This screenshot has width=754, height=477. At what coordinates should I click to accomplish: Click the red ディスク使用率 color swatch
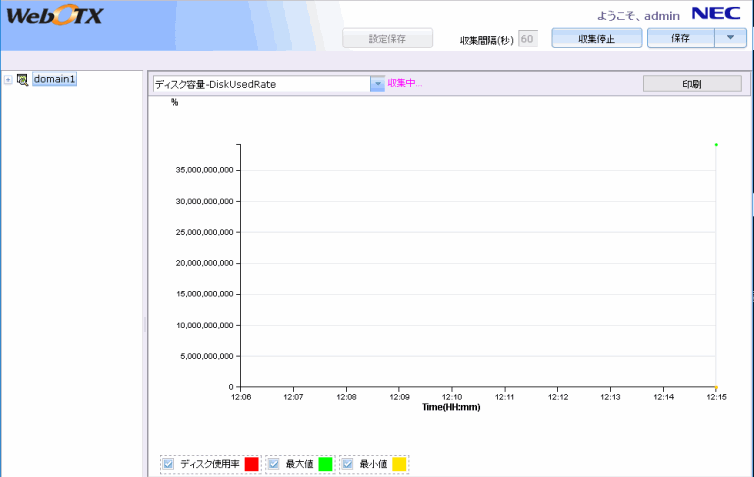click(x=251, y=464)
